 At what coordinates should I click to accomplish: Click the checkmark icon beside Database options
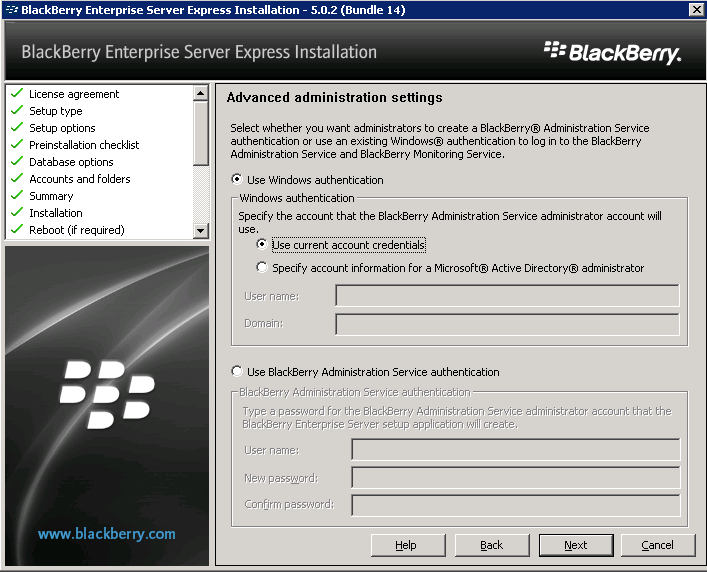[x=16, y=162]
